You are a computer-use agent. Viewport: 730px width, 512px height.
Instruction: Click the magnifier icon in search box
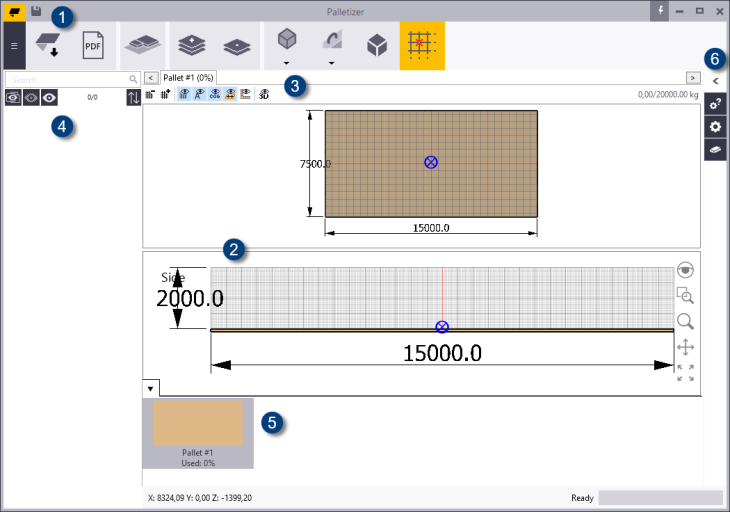(133, 80)
